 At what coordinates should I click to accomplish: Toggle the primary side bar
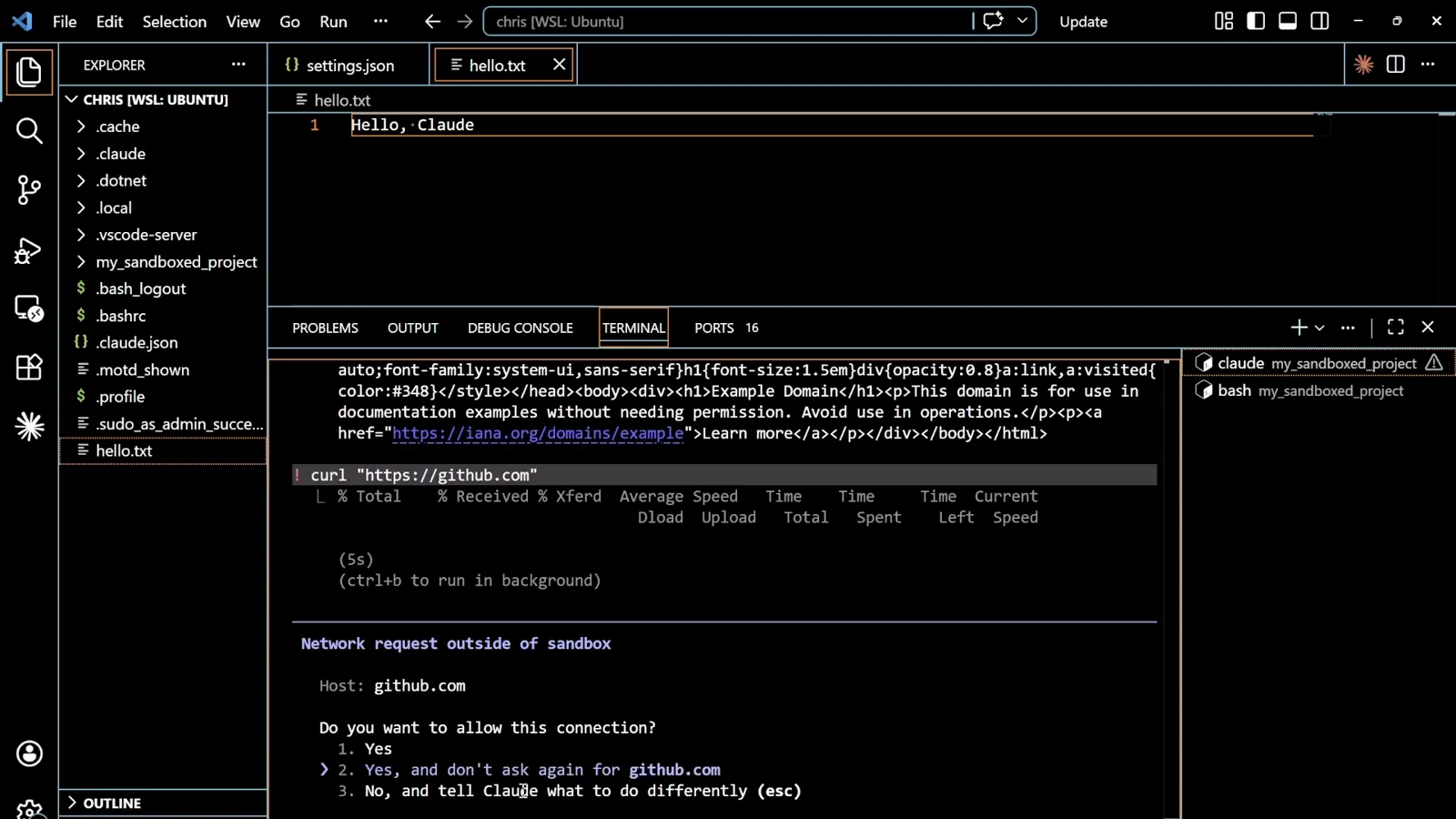[1256, 21]
